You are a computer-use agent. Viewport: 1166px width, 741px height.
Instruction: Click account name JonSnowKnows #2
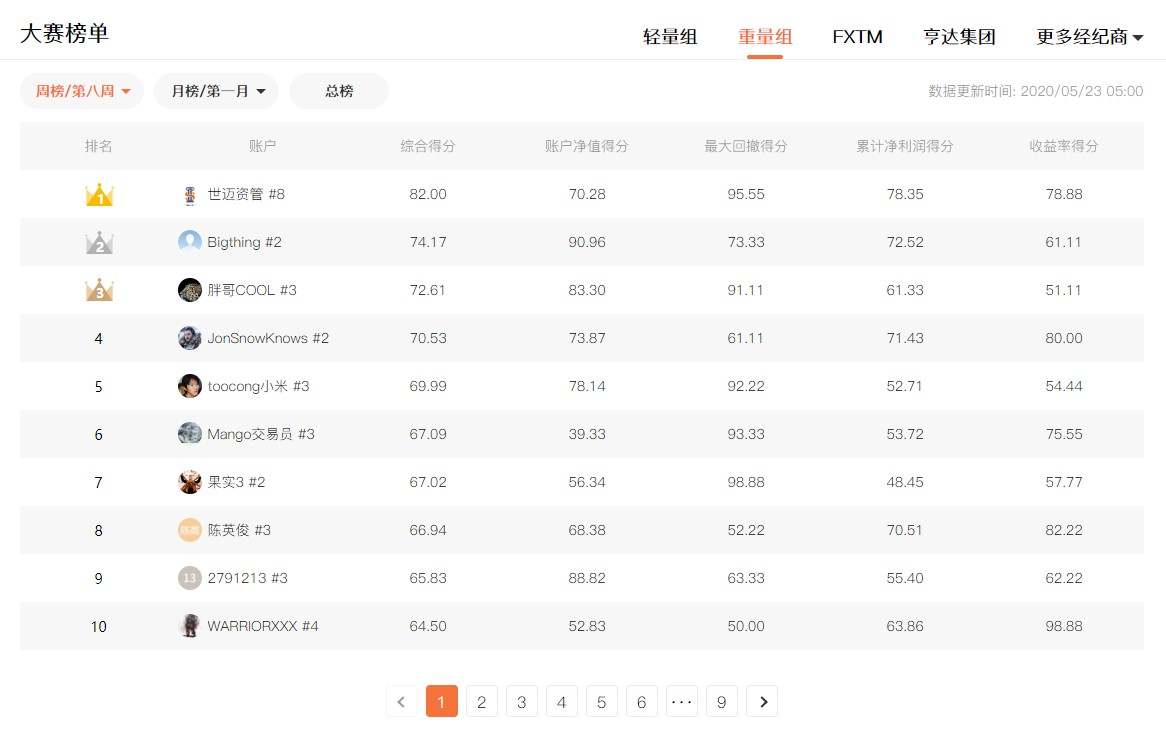tap(268, 338)
